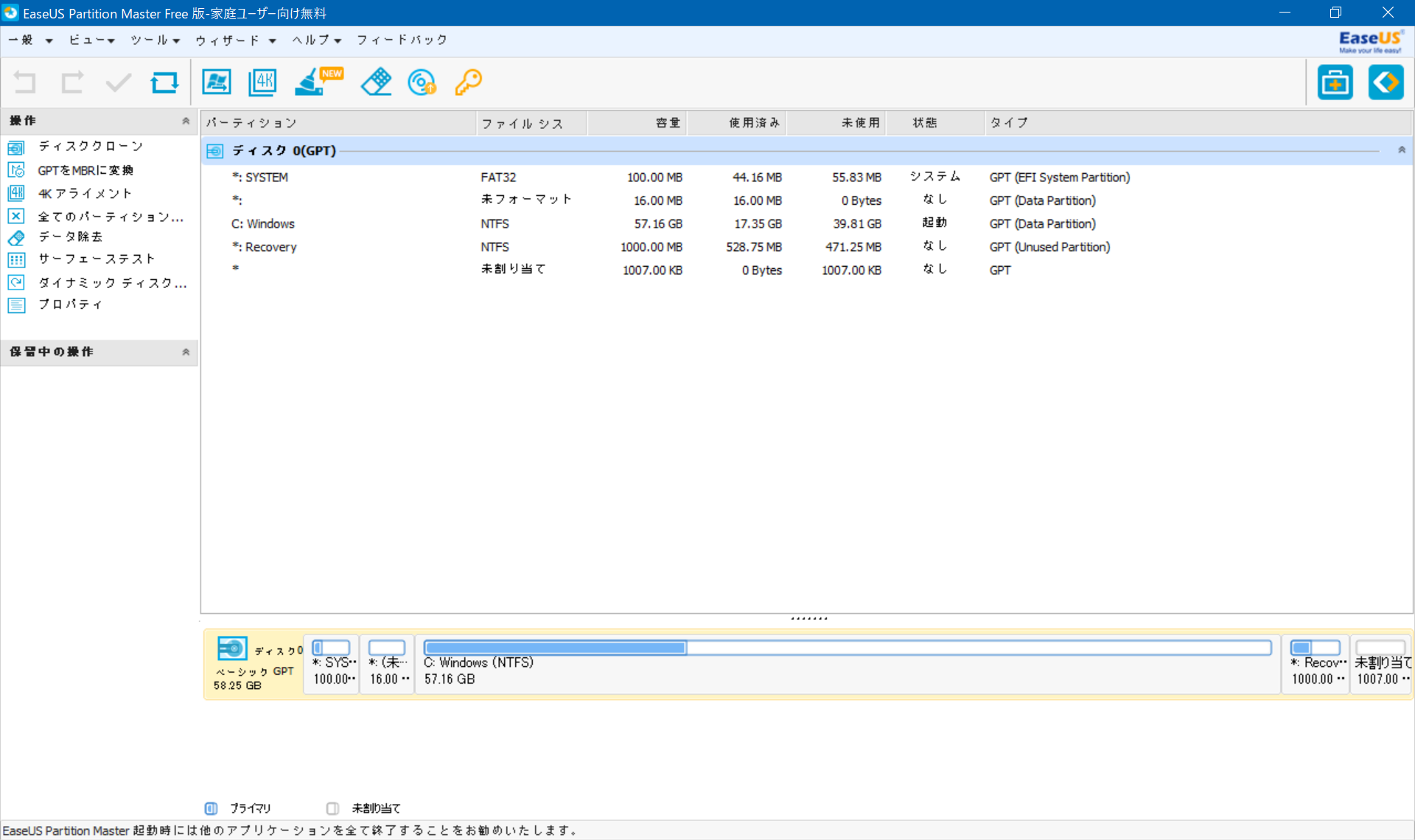The height and width of the screenshot is (840, 1415).
Task: Open the フィードバック menu item
Action: point(402,40)
